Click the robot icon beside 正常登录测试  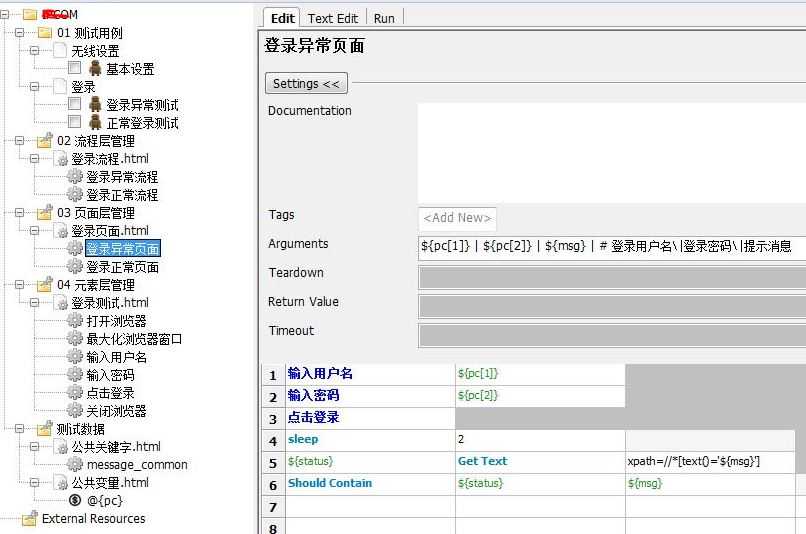pyautogui.click(x=95, y=122)
